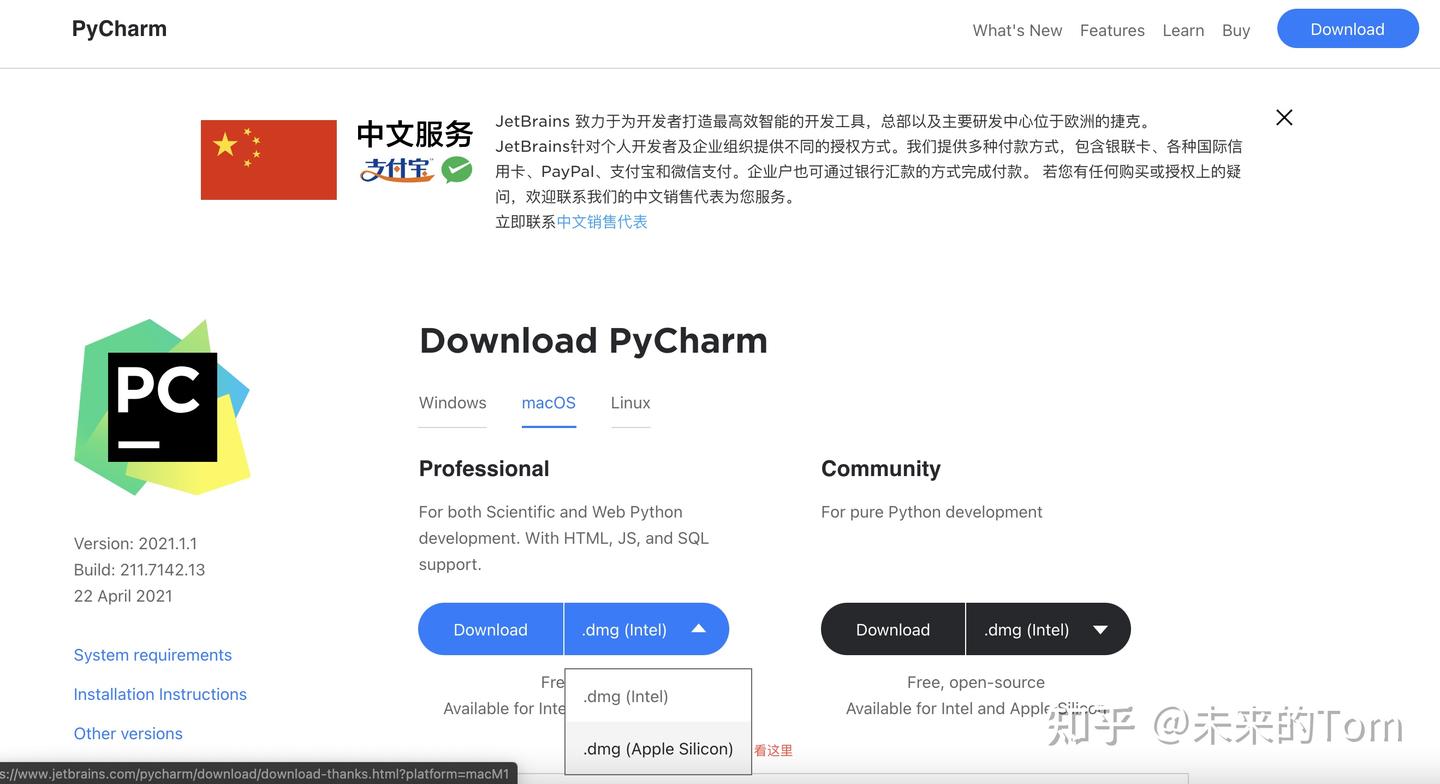Open the What's New page
Image resolution: width=1440 pixels, height=784 pixels.
click(x=1017, y=30)
